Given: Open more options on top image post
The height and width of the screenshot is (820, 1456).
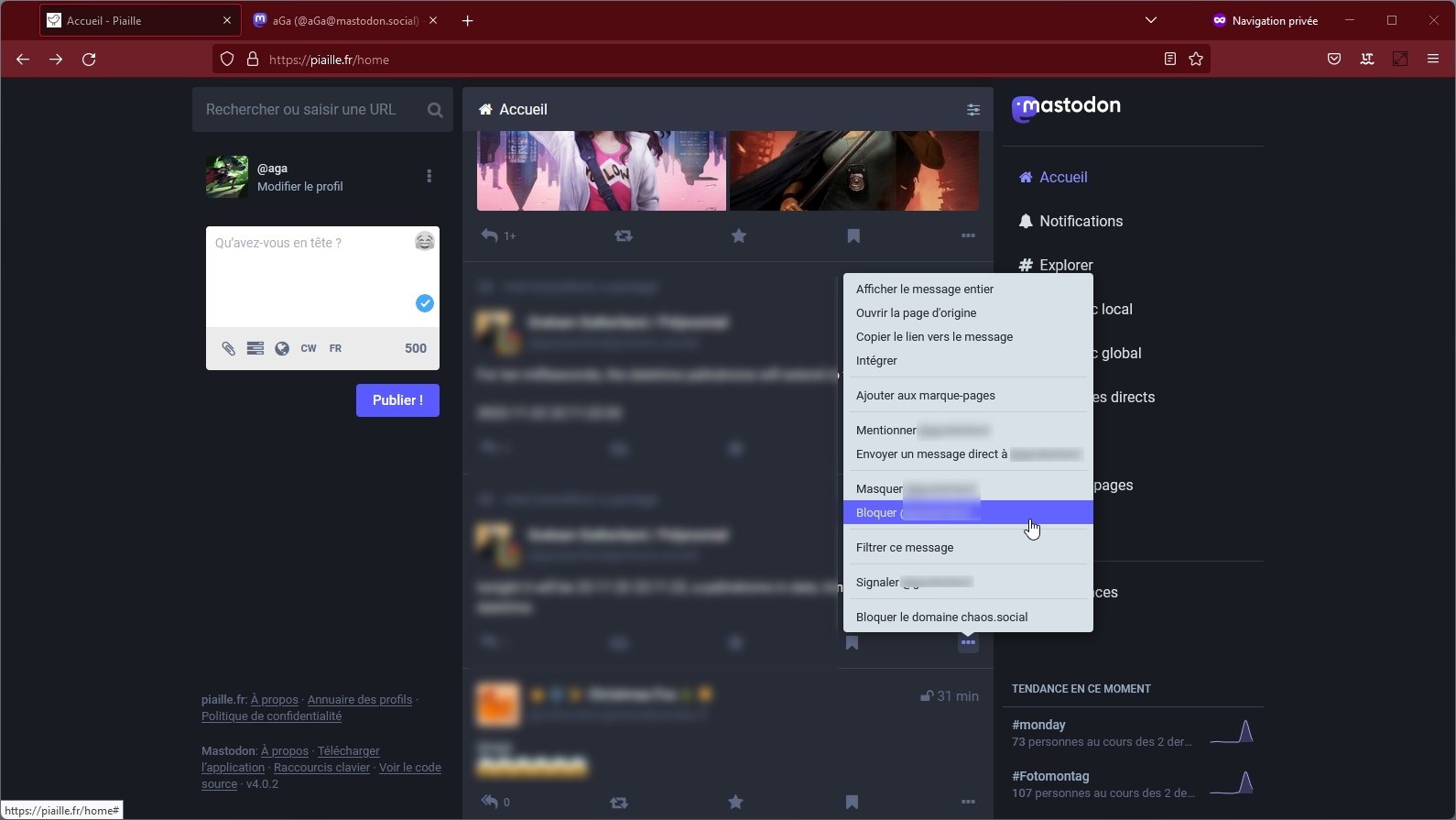Looking at the screenshot, I should coord(968,235).
